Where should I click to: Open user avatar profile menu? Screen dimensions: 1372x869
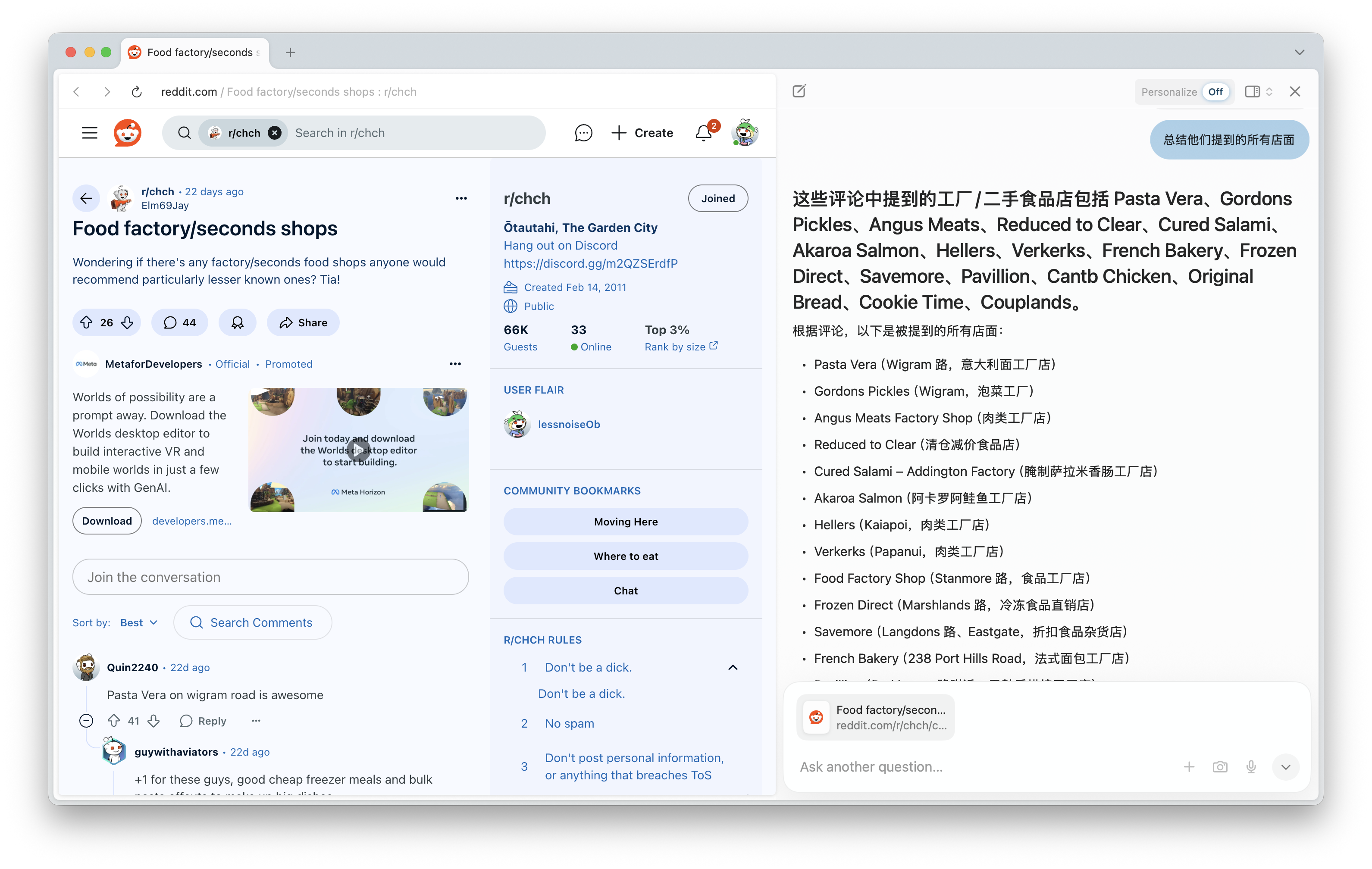click(x=745, y=133)
